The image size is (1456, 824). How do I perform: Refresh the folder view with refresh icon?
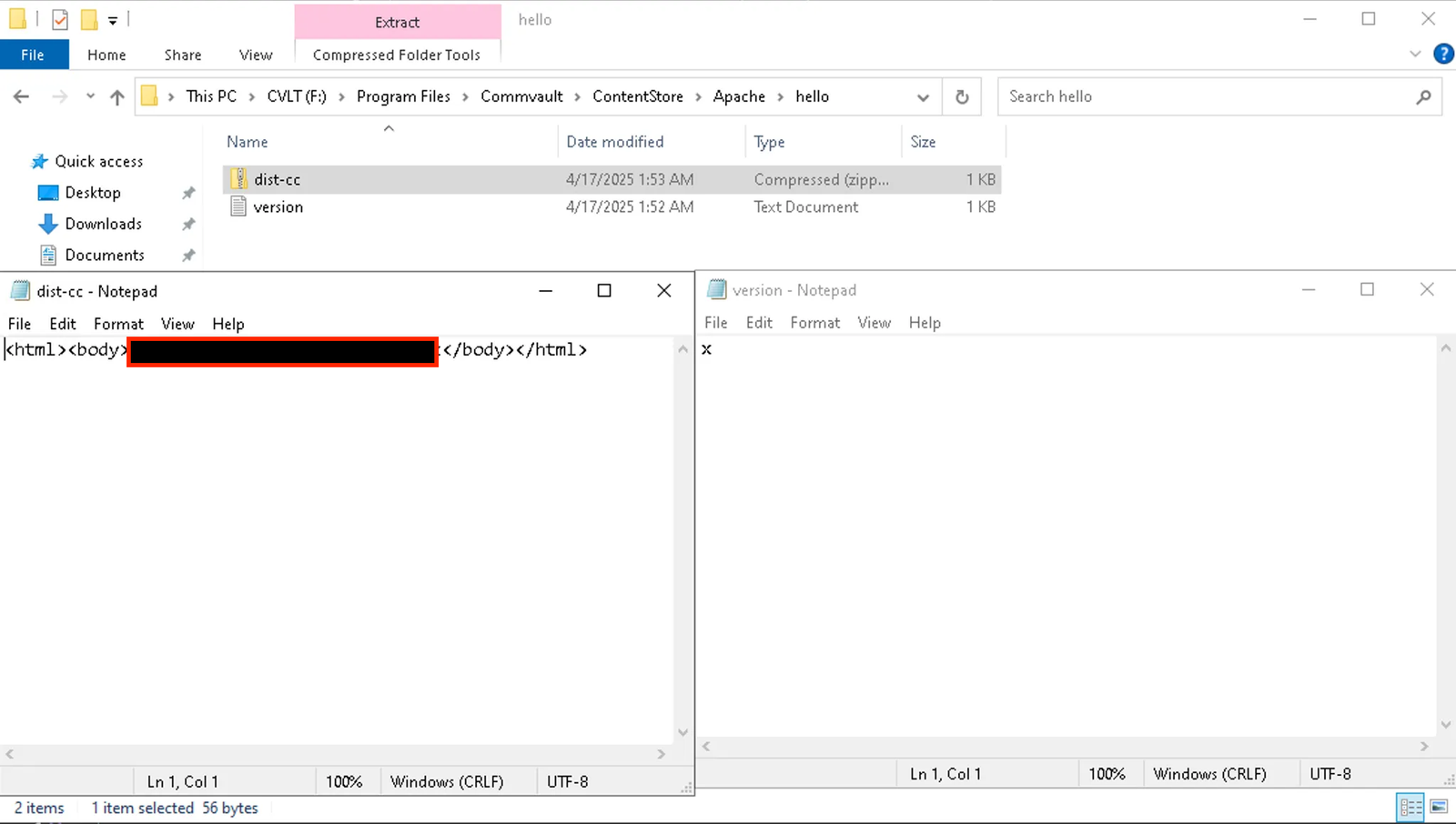[x=962, y=95]
